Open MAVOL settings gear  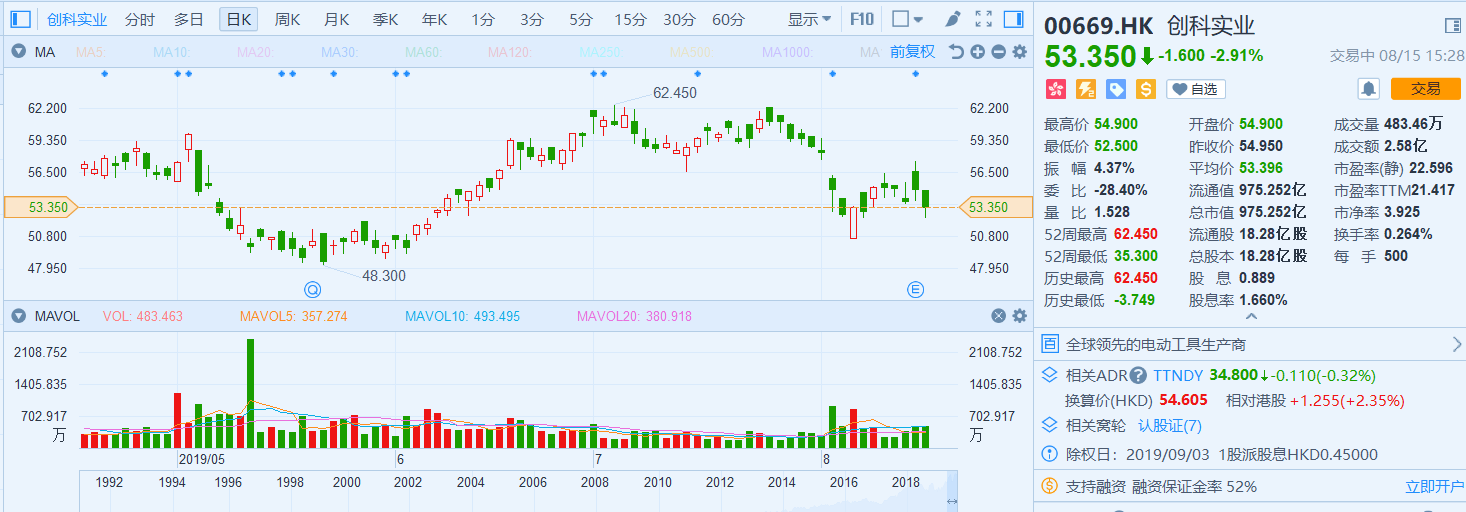point(1019,316)
